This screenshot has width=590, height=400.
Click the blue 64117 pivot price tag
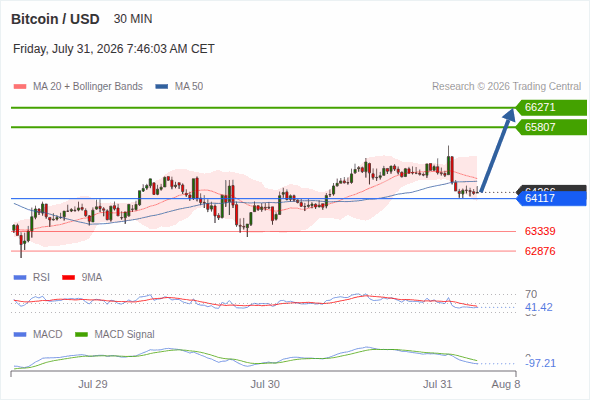click(551, 198)
